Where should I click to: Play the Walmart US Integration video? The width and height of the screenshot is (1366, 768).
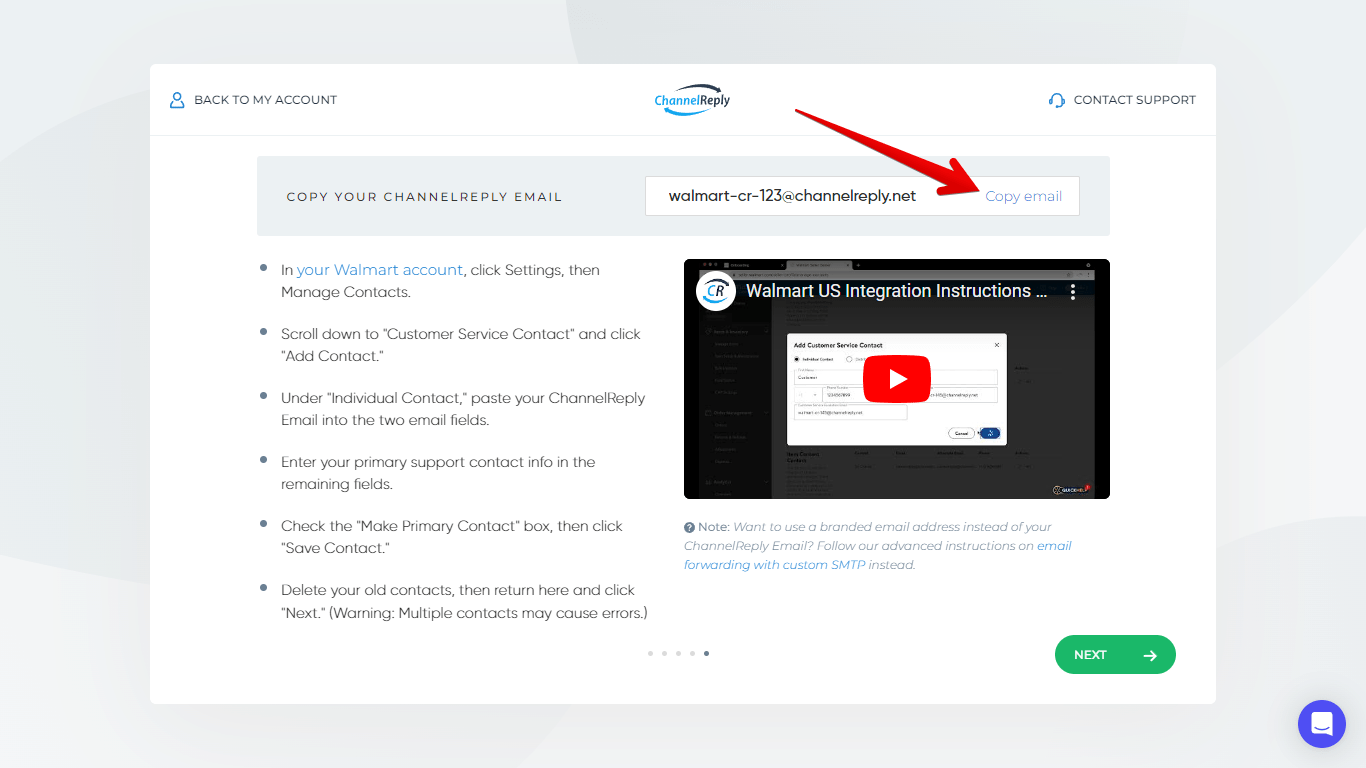(897, 379)
